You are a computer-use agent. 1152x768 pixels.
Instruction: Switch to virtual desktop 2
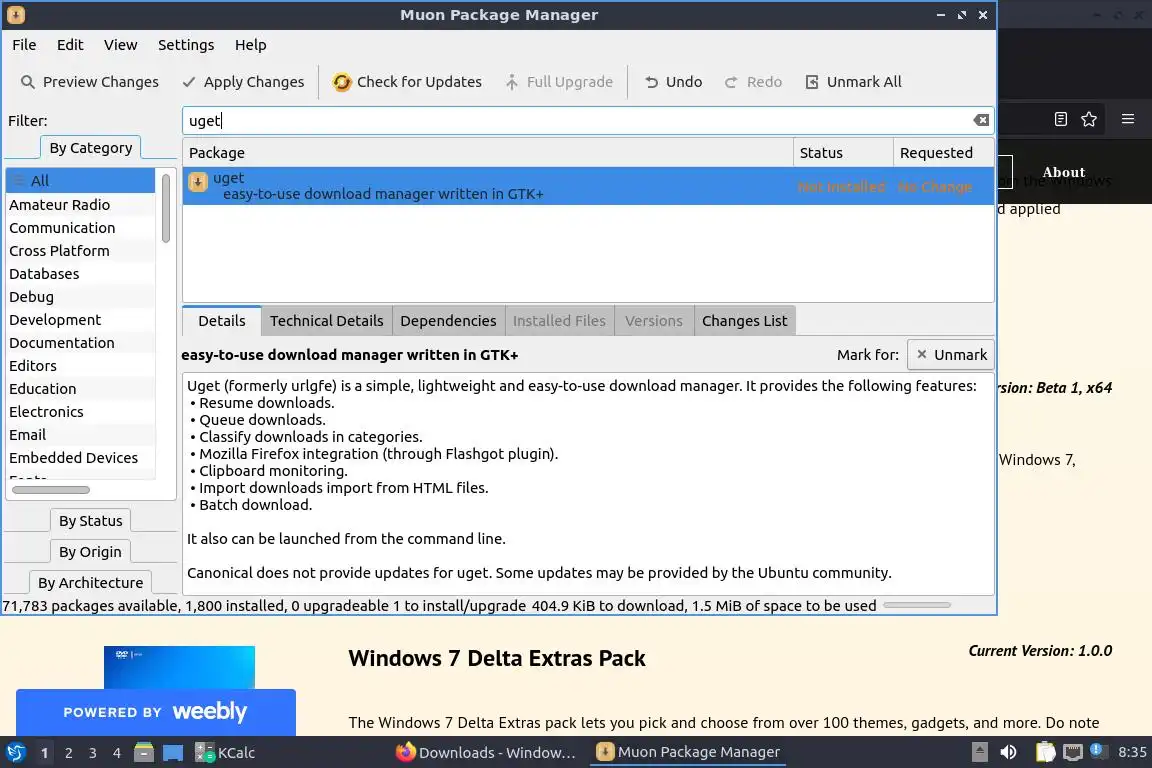pos(68,753)
